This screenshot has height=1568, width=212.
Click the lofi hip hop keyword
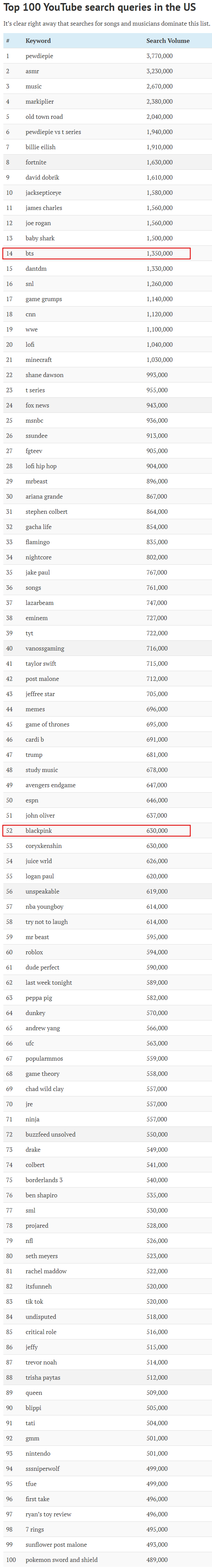coord(41,466)
